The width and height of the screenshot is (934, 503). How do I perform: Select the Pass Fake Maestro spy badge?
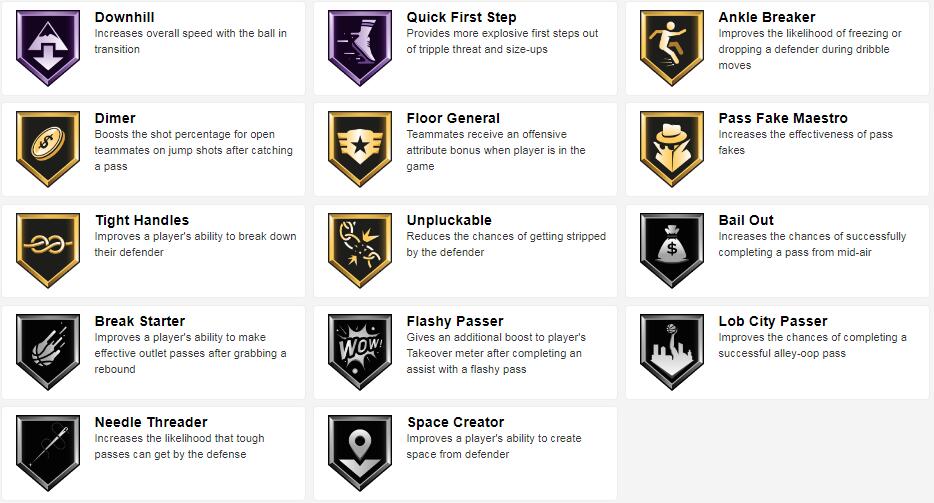point(672,149)
